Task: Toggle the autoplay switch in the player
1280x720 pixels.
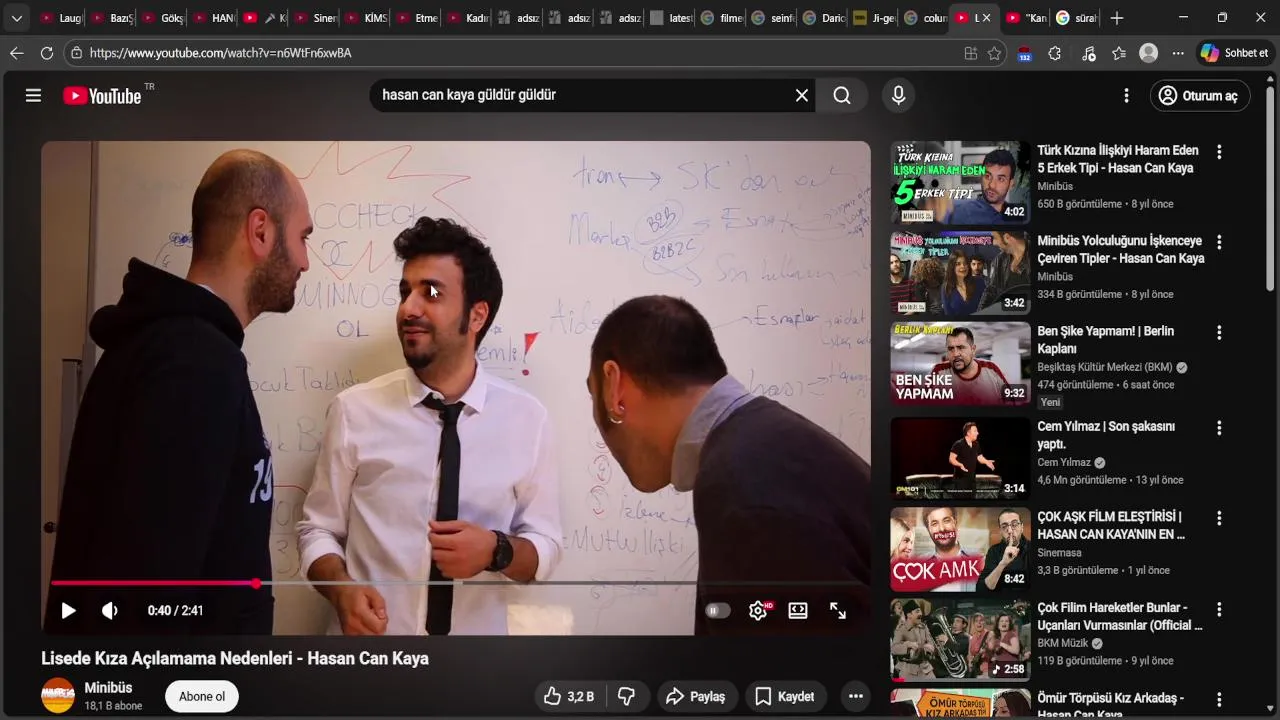Action: coord(717,611)
